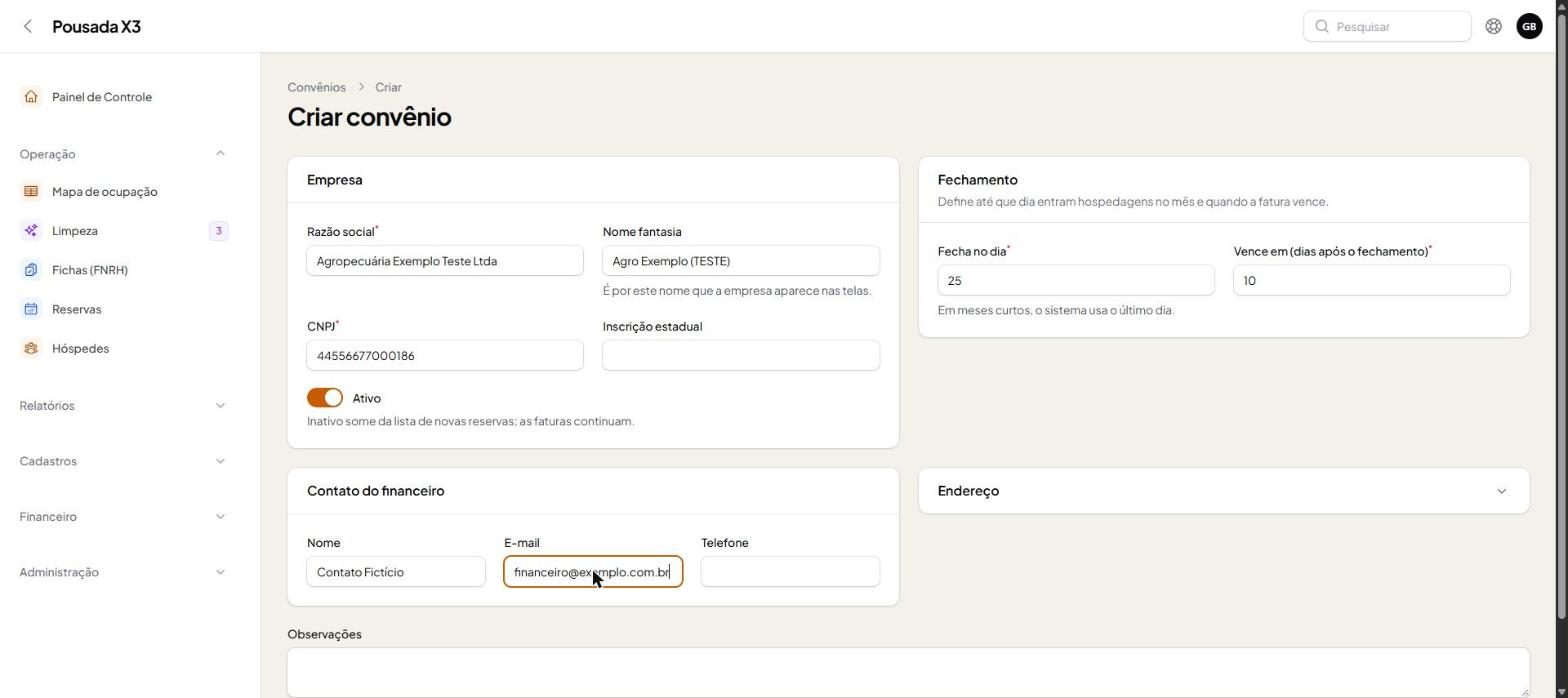1568x698 pixels.
Task: Click the Vence em days field
Action: 1372,281
